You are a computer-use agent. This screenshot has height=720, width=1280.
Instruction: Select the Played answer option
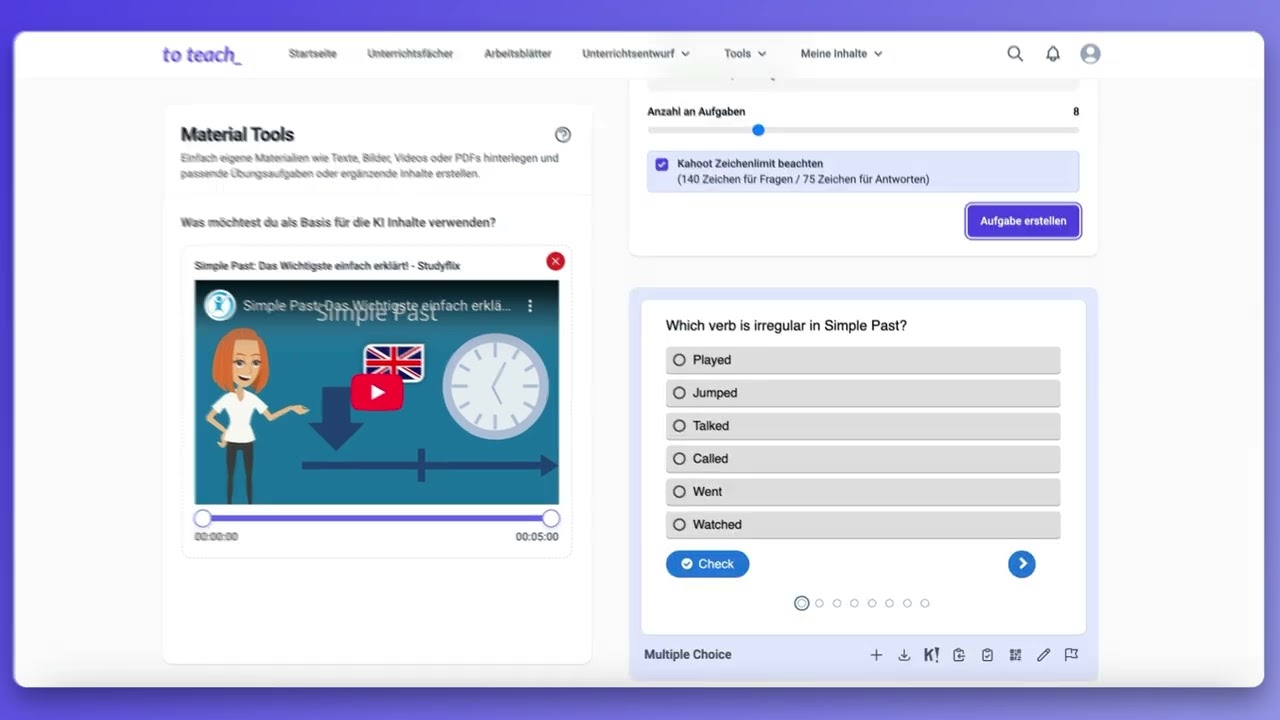(x=863, y=360)
